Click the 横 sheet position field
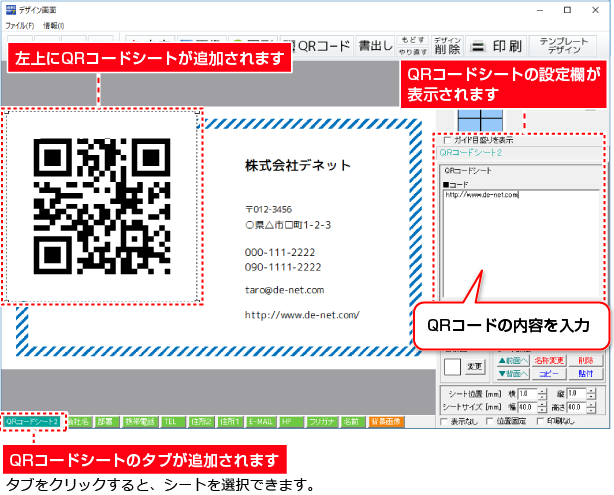614x495 pixels. tap(527, 394)
